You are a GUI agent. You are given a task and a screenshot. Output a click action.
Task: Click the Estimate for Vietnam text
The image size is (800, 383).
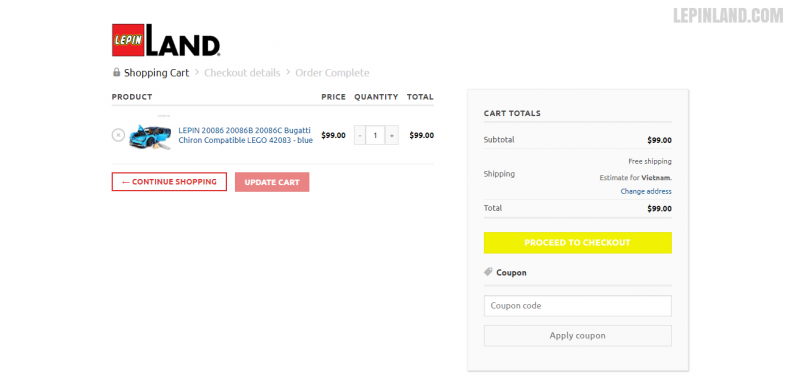point(636,178)
